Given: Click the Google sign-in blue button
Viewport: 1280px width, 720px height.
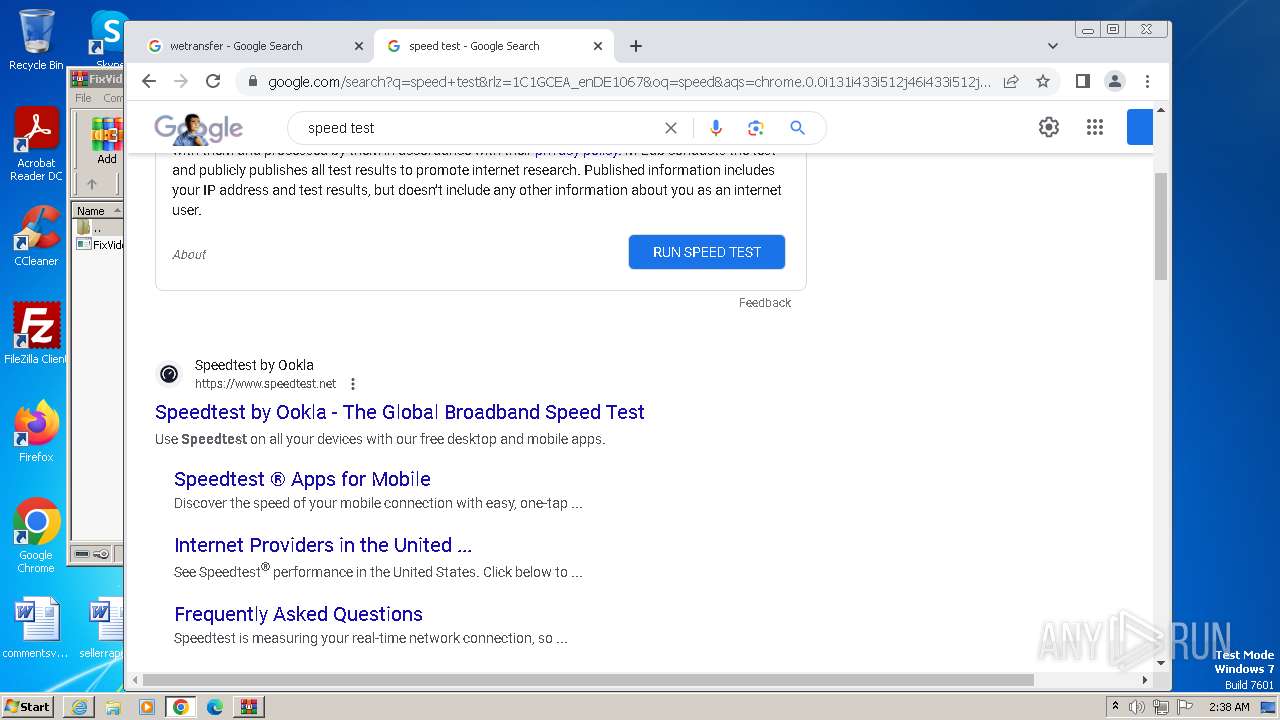Looking at the screenshot, I should point(1140,128).
